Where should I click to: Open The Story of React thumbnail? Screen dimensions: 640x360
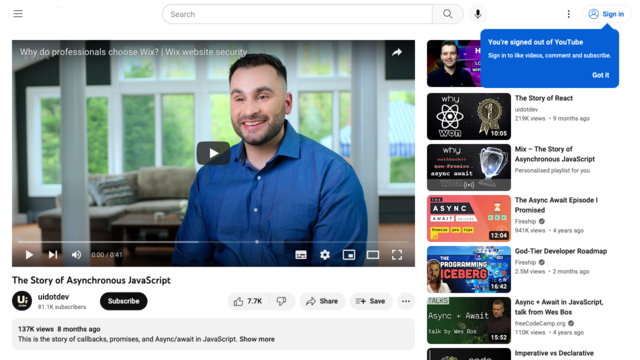coord(469,116)
